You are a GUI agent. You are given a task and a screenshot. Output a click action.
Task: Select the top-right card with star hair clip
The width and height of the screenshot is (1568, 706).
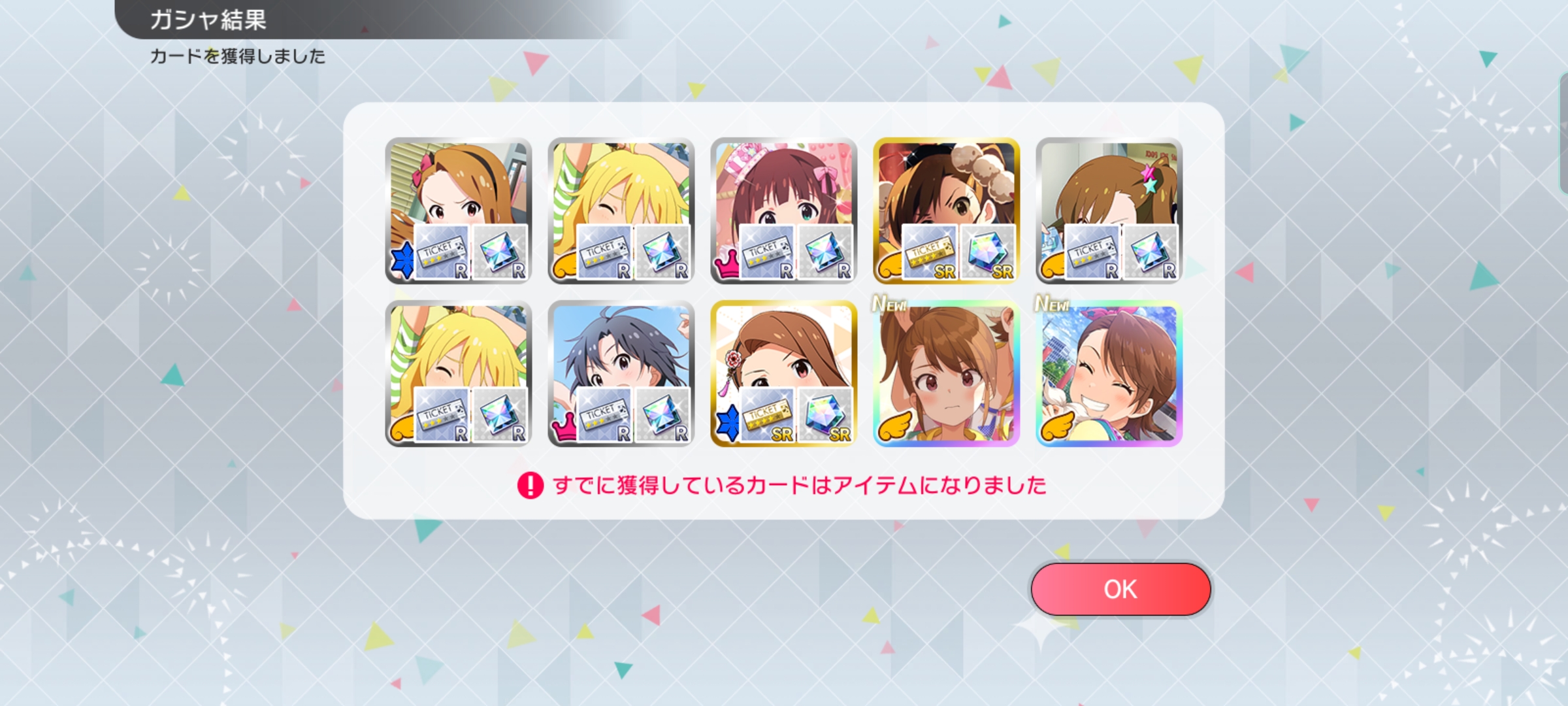tap(1109, 210)
